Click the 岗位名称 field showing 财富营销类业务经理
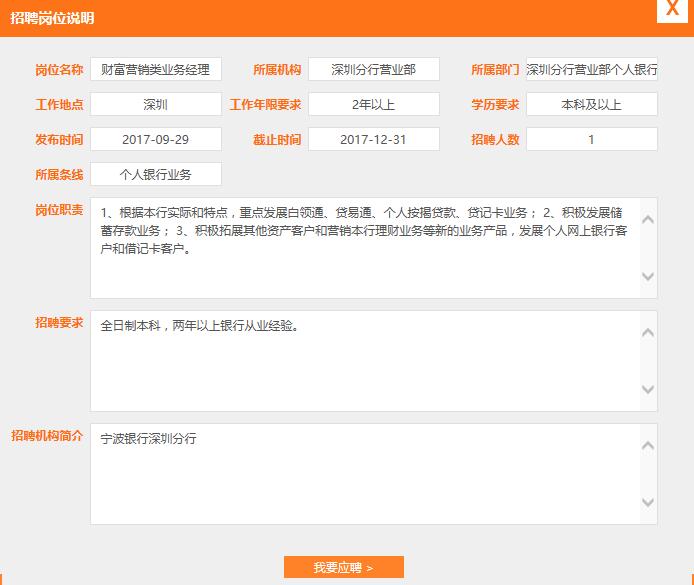 pyautogui.click(x=155, y=70)
